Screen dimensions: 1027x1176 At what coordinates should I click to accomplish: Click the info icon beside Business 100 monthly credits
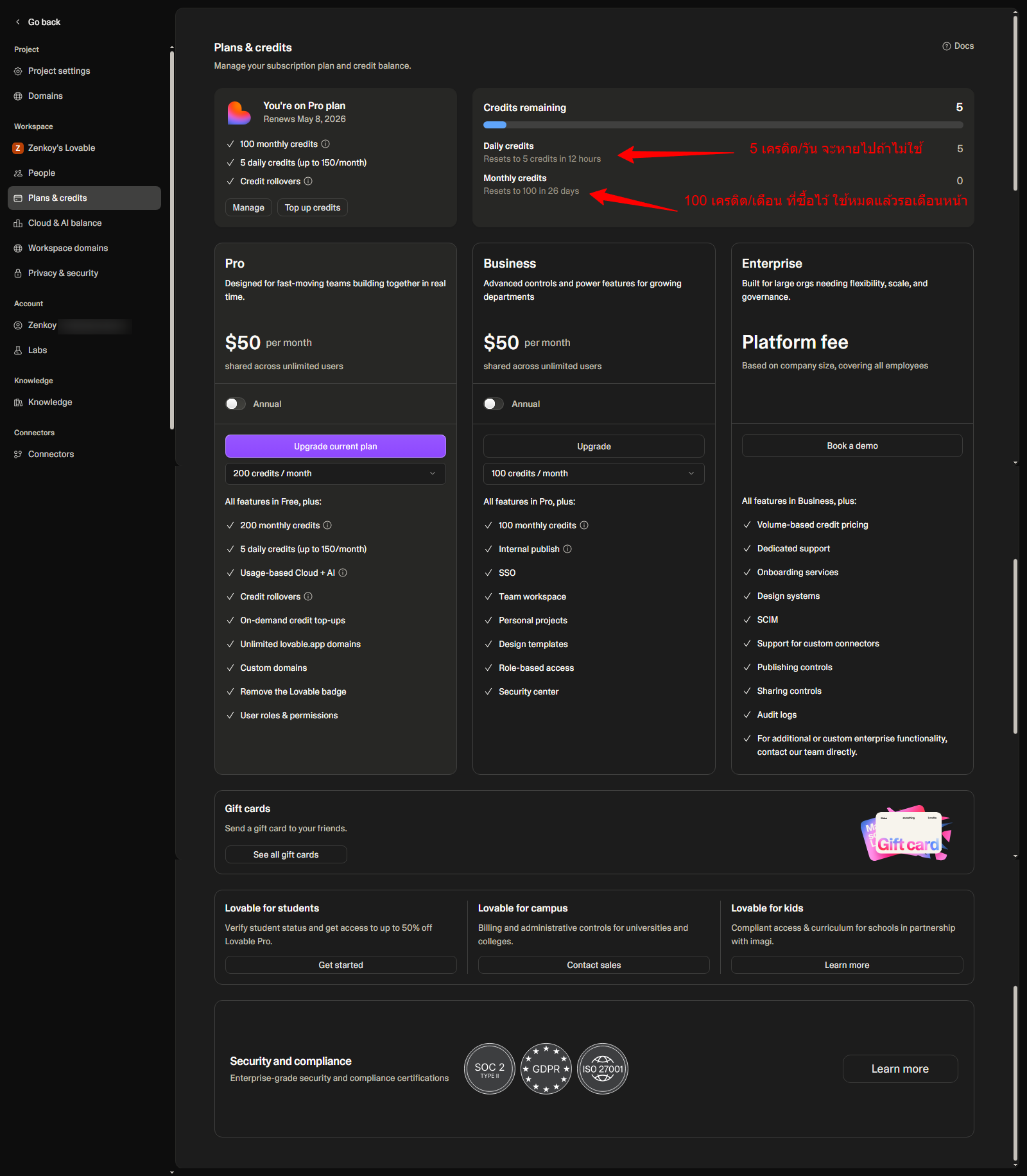(x=584, y=525)
